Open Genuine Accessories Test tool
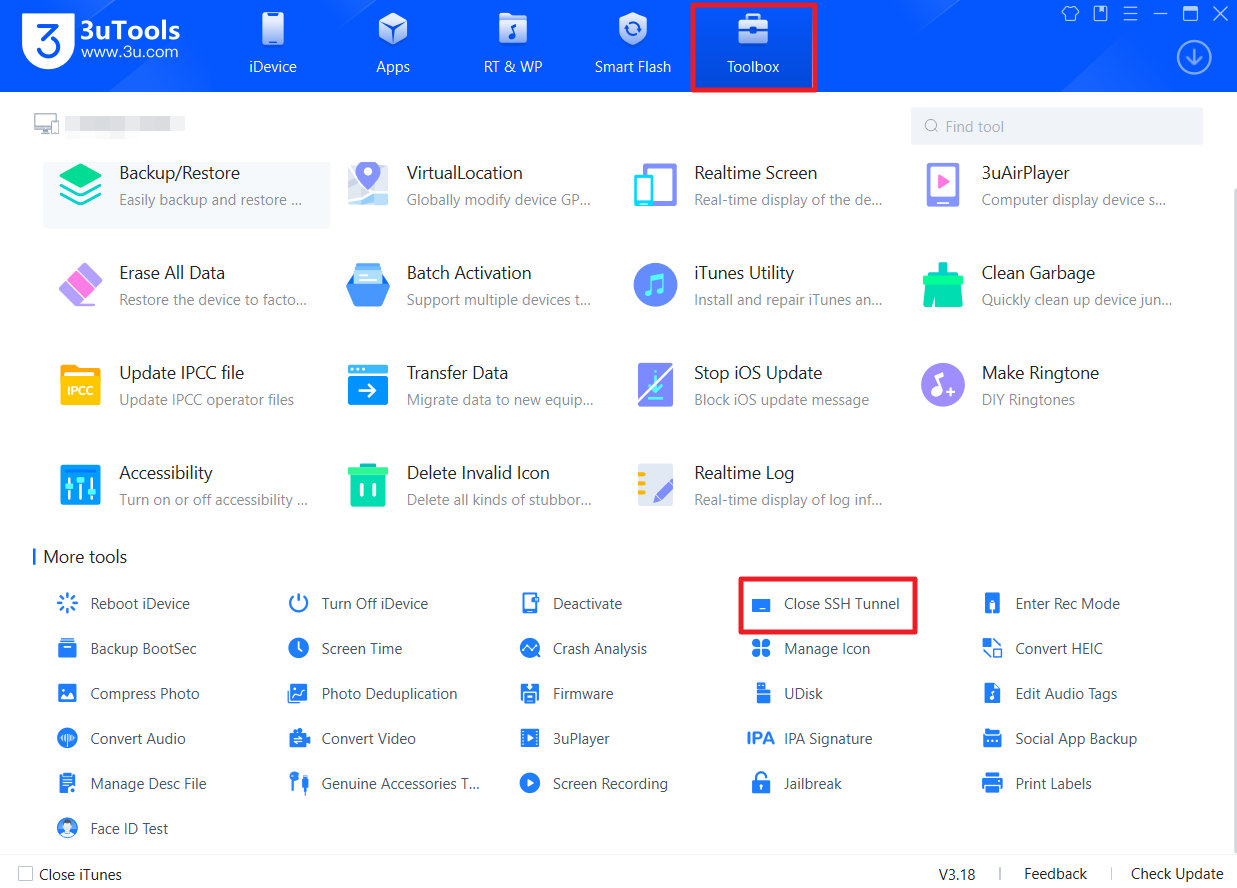Screen dimensions: 1237x888 pos(384,784)
